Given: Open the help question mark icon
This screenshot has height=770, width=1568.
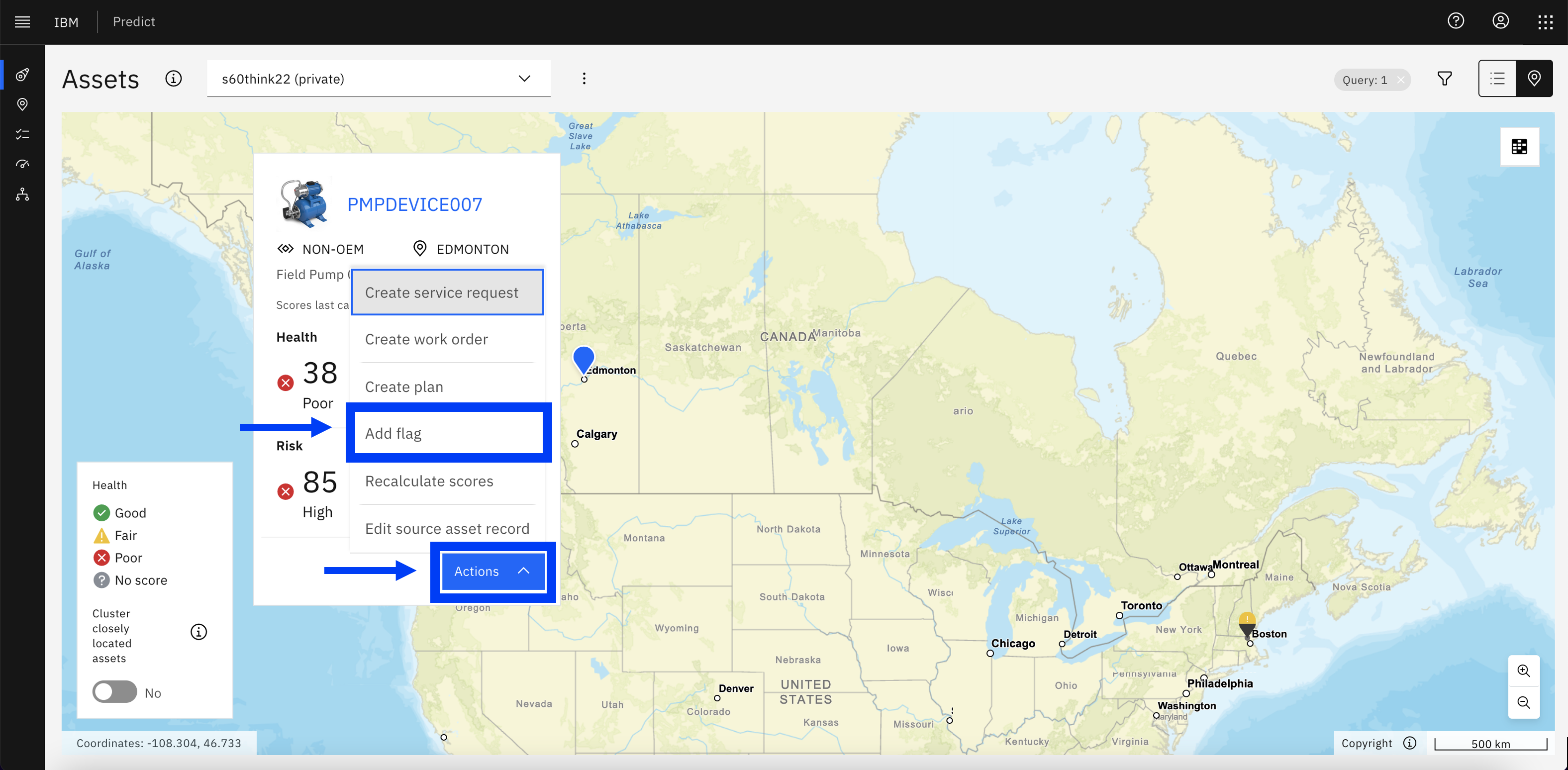Looking at the screenshot, I should pyautogui.click(x=1456, y=21).
